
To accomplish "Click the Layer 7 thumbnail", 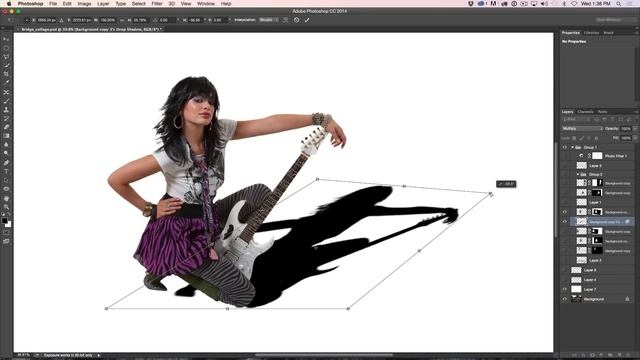I will [576, 289].
